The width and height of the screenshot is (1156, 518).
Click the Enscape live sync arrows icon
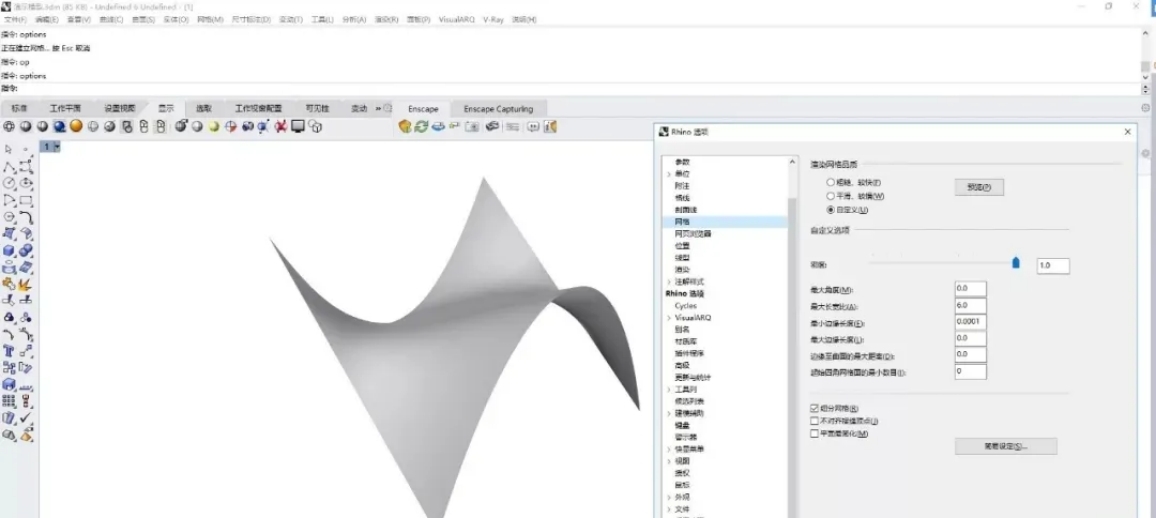pos(422,126)
